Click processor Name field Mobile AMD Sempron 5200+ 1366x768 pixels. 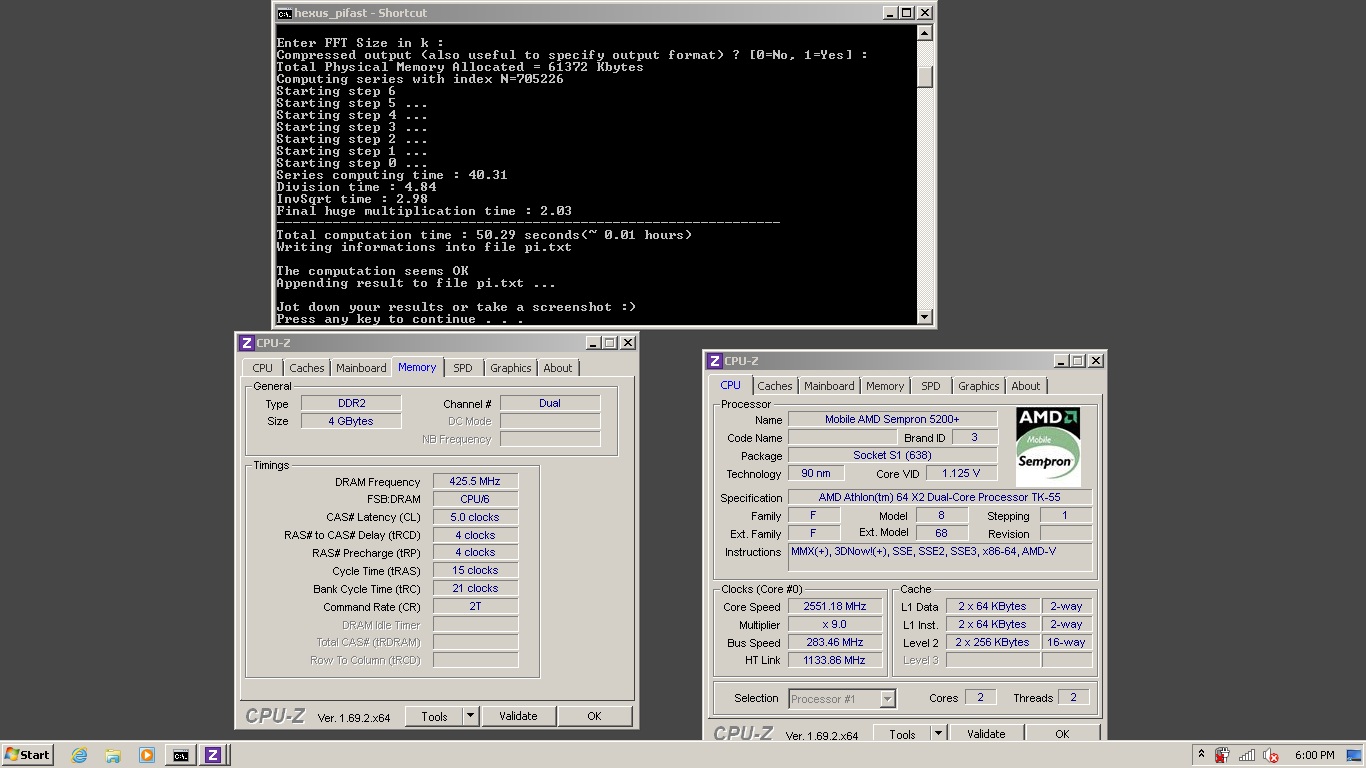coord(892,419)
